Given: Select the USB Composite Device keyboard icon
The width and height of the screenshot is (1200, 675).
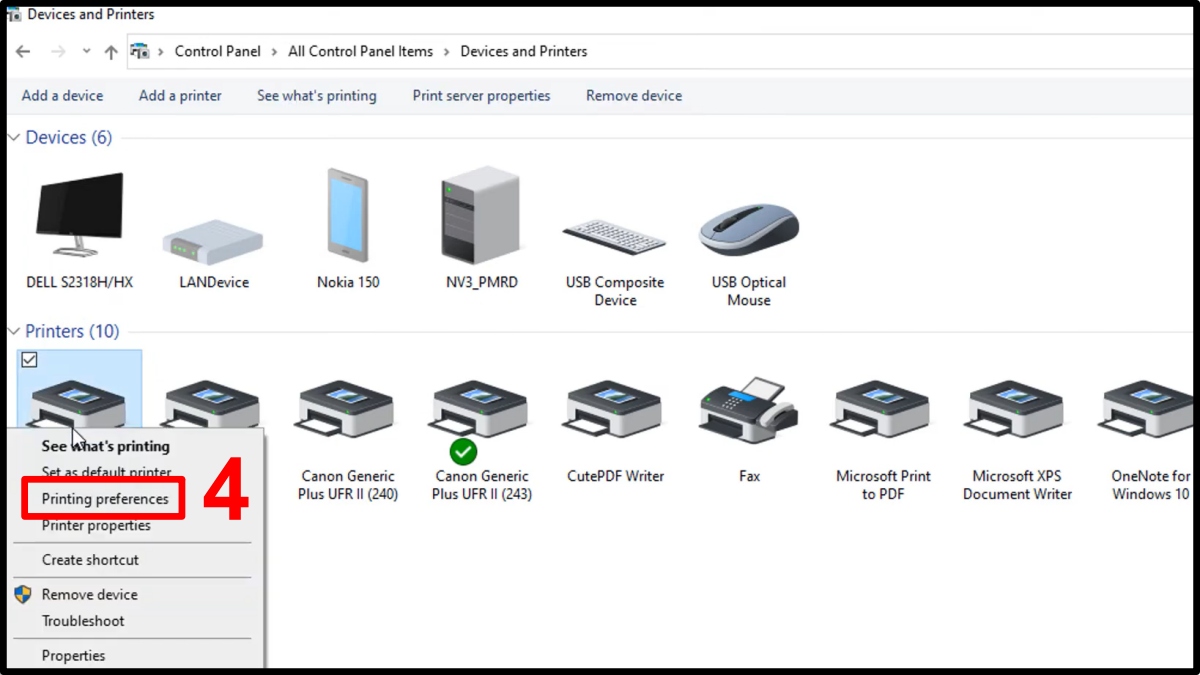Looking at the screenshot, I should click(x=615, y=236).
